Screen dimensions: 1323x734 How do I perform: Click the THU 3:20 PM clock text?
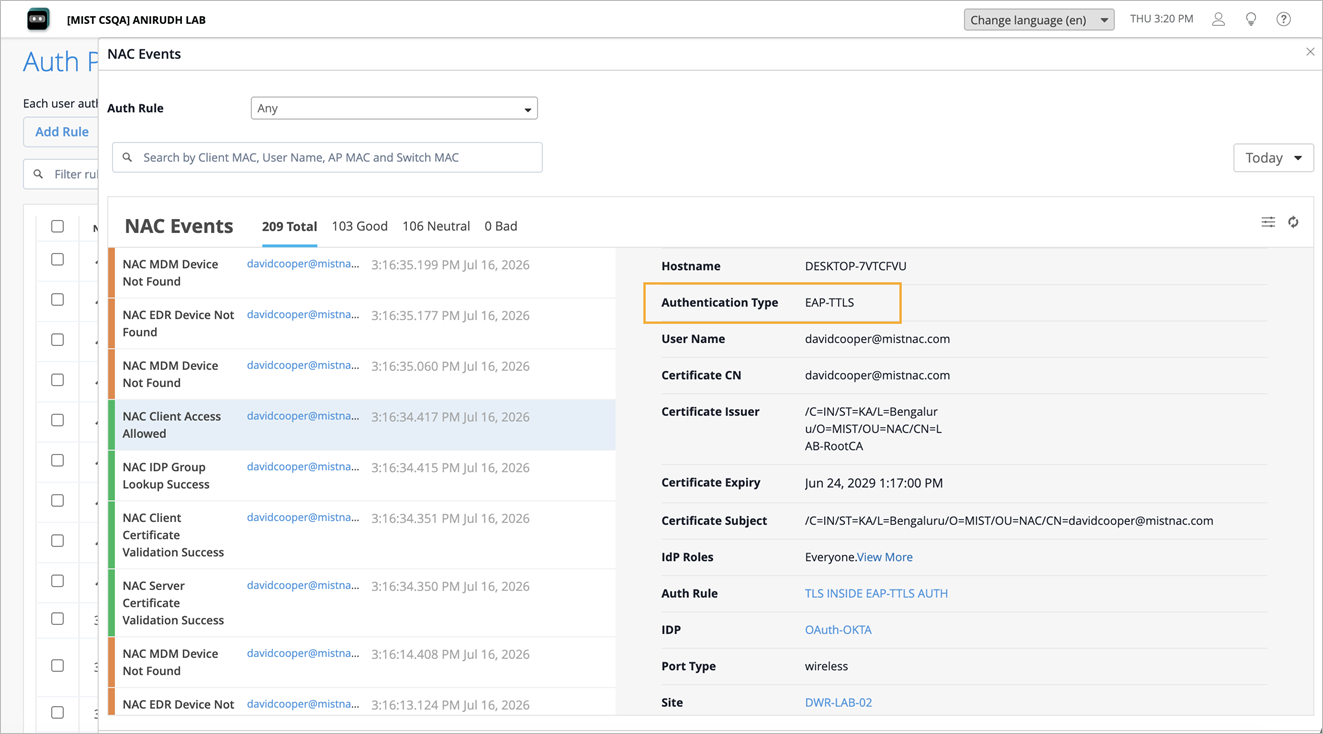tap(1161, 19)
